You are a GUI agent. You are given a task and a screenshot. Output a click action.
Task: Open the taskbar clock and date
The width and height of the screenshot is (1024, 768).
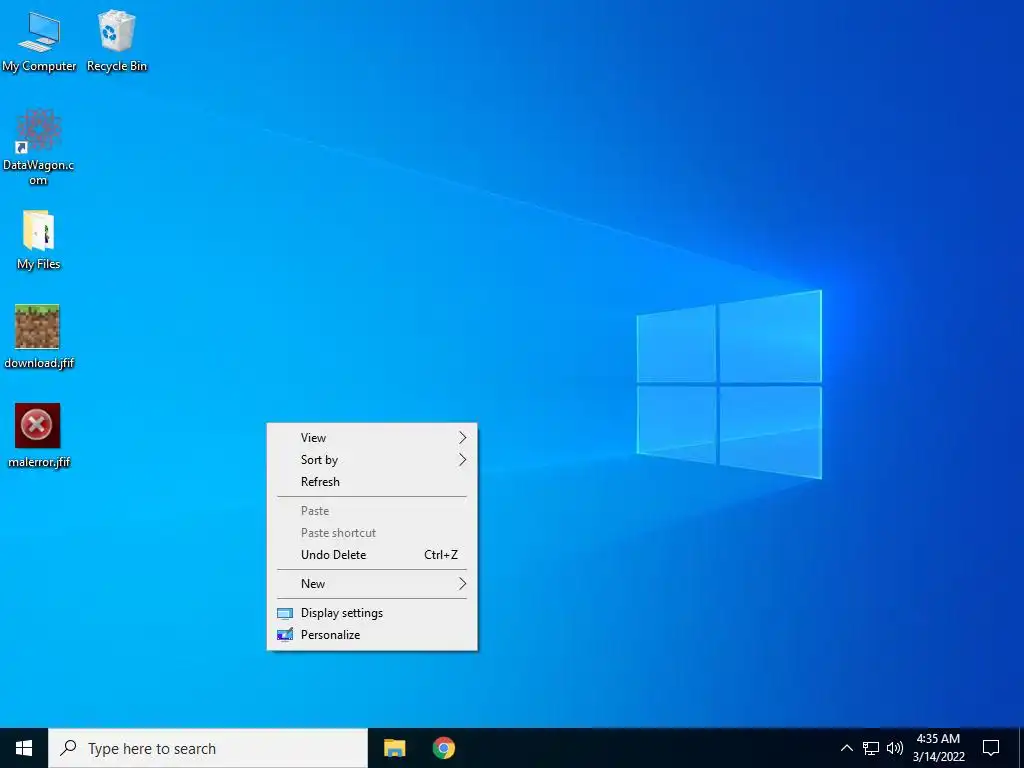pos(938,748)
